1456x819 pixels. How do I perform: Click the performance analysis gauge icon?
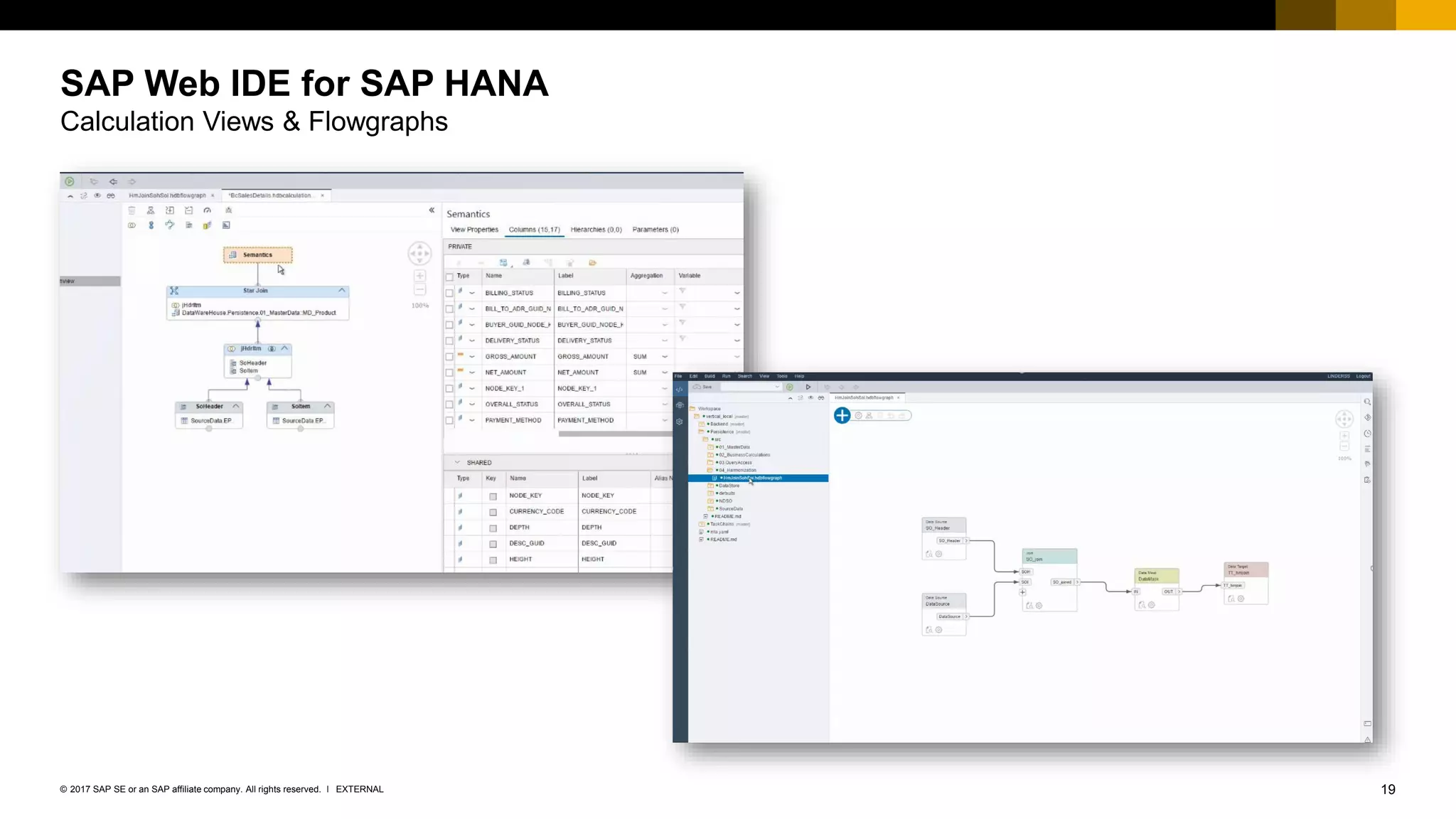pyautogui.click(x=207, y=210)
